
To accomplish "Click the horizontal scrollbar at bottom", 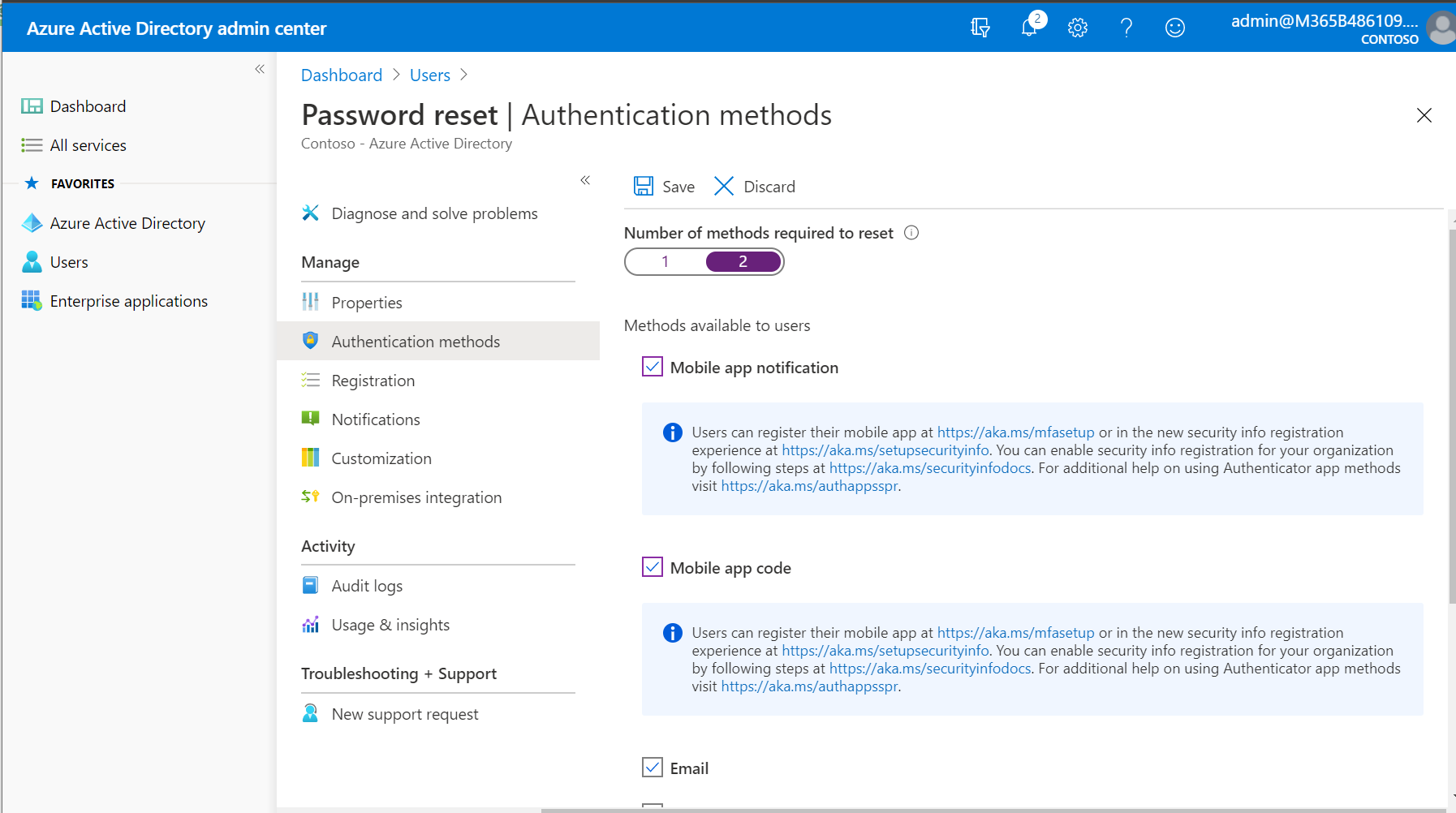I will pos(994,810).
